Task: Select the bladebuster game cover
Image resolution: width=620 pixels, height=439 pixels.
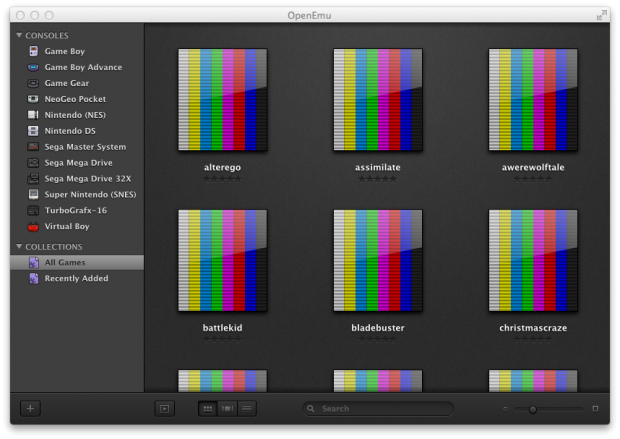Action: [x=378, y=260]
